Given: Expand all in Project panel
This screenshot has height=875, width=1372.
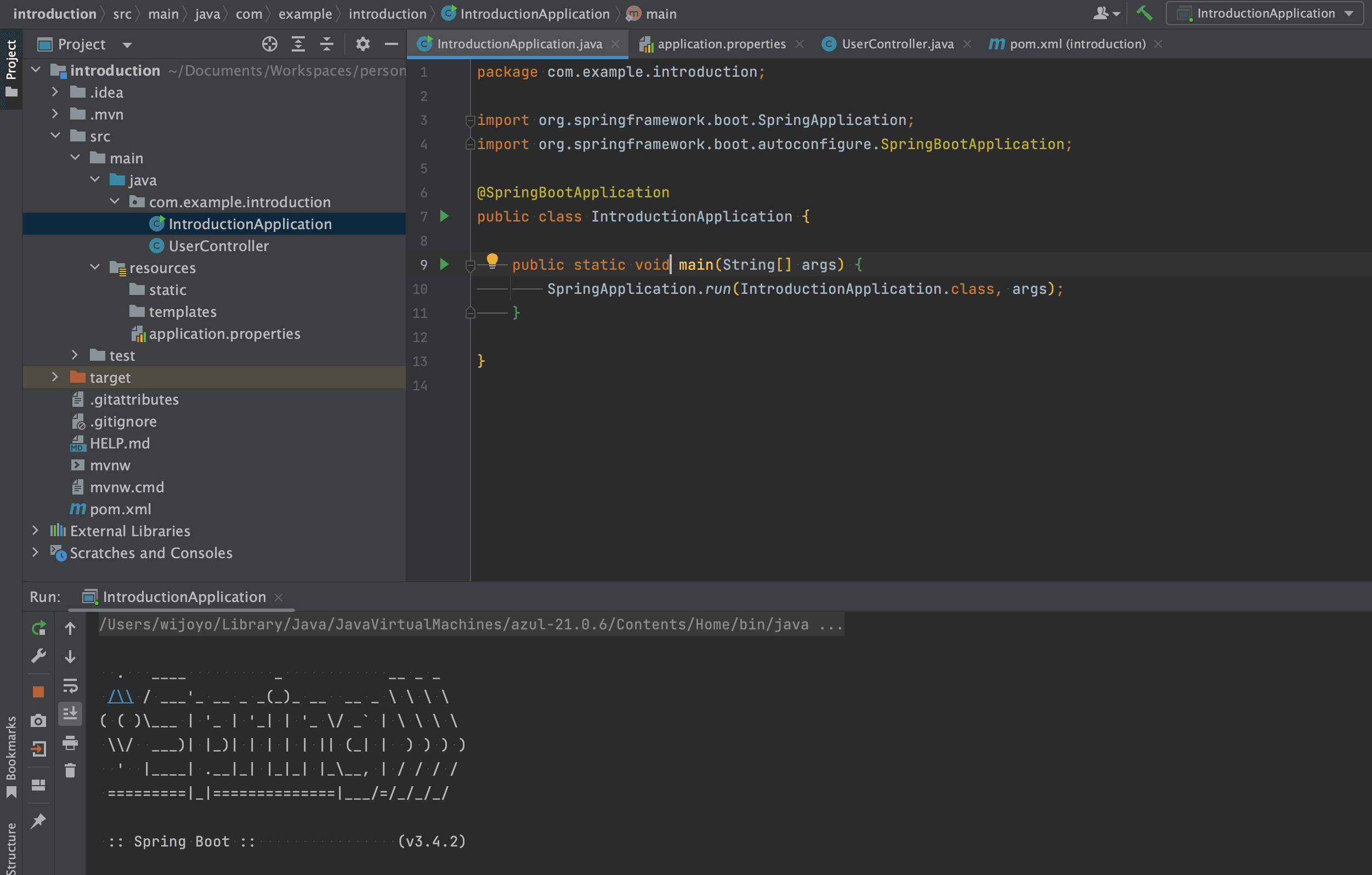Looking at the screenshot, I should (298, 44).
